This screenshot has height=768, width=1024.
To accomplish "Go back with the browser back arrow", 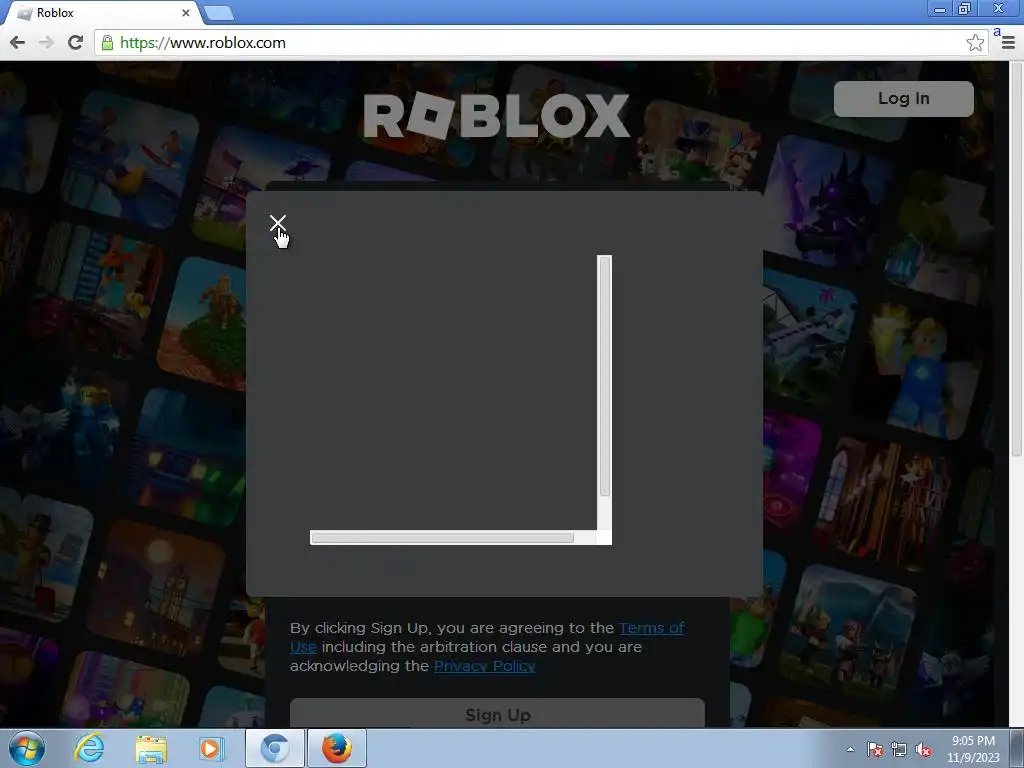I will pyautogui.click(x=17, y=43).
